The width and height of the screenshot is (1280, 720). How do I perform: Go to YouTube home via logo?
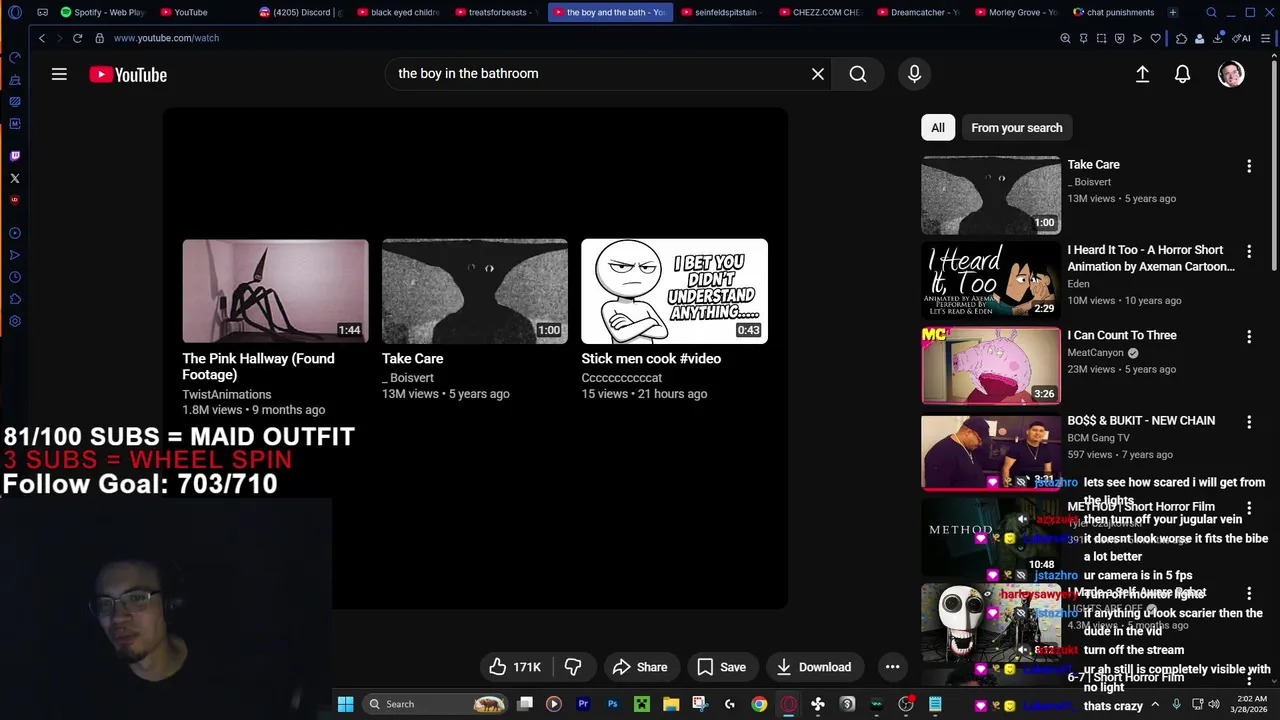(x=128, y=75)
